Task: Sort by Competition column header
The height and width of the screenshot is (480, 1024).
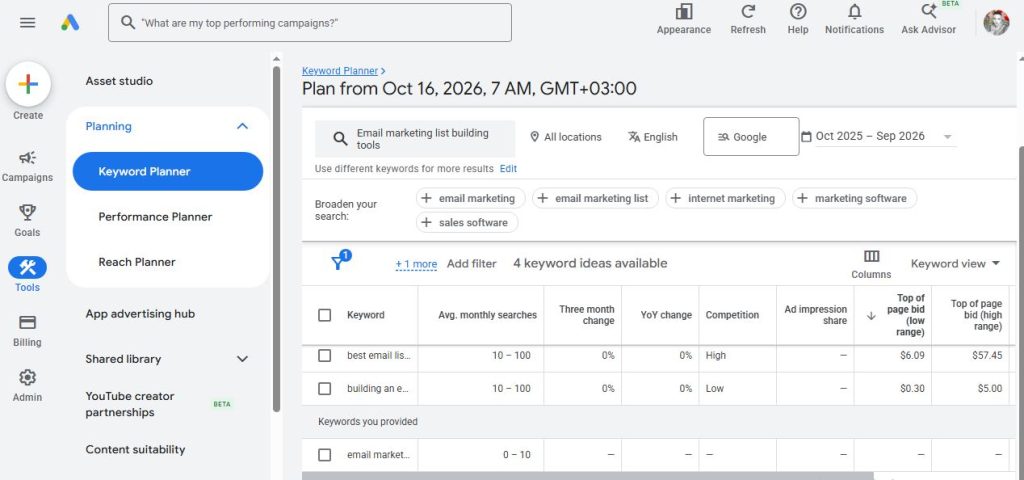Action: coord(732,315)
